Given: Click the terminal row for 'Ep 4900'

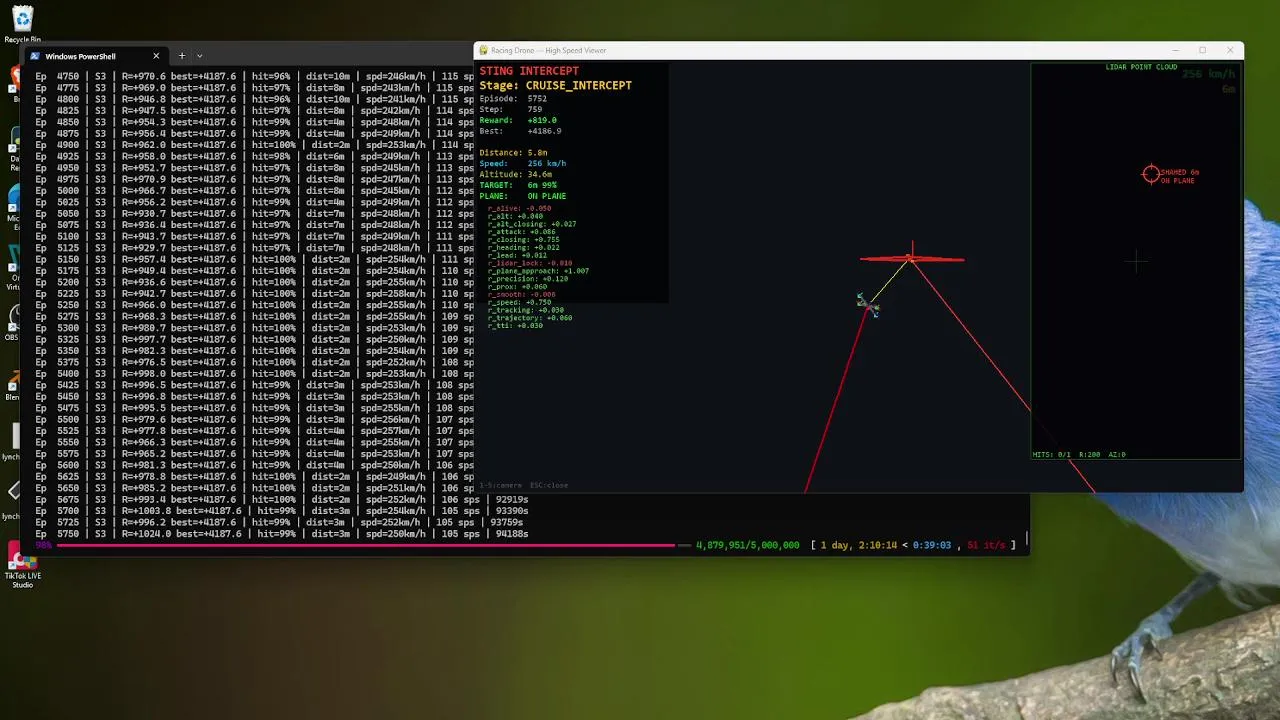Looking at the screenshot, I should (255, 145).
